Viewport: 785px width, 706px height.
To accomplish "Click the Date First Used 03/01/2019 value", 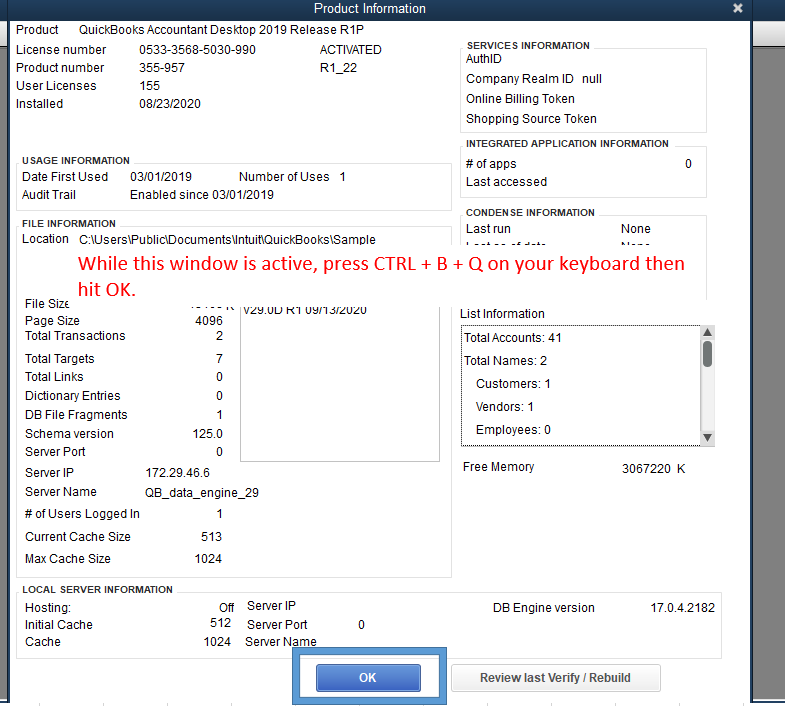I will pos(161,177).
